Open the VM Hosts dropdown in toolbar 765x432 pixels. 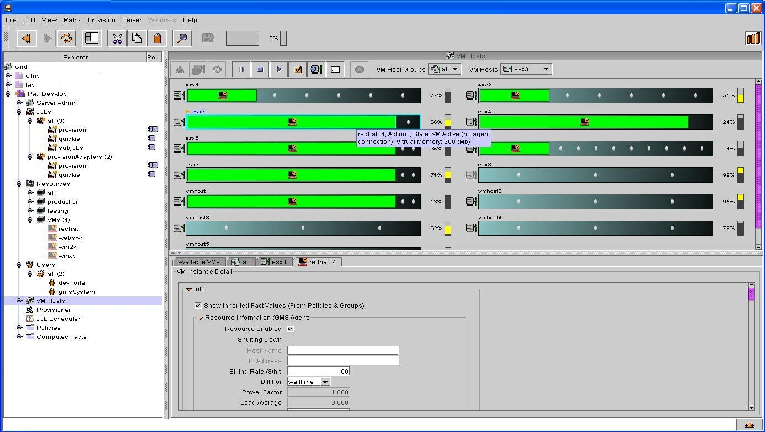pyautogui.click(x=526, y=69)
